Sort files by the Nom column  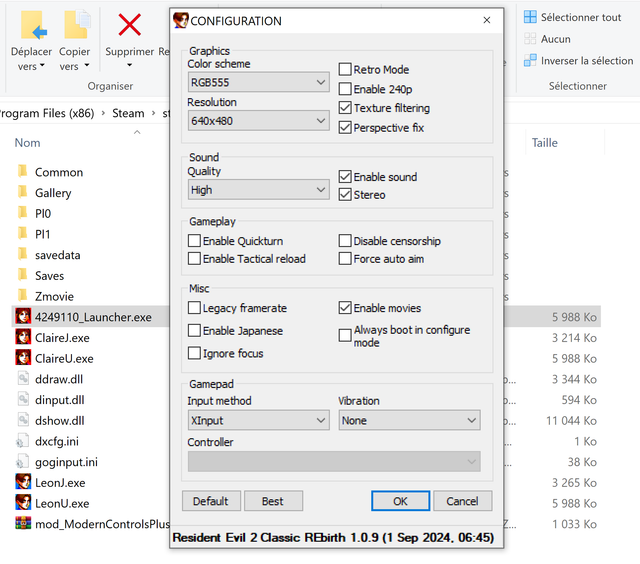point(27,143)
